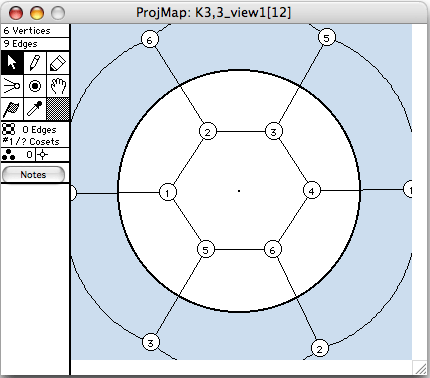The width and height of the screenshot is (430, 378).
Task: Click vertex 3 at bottom left
Action: (x=151, y=342)
